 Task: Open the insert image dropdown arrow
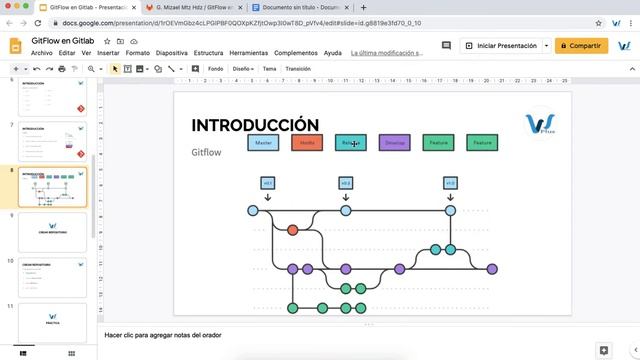147,69
